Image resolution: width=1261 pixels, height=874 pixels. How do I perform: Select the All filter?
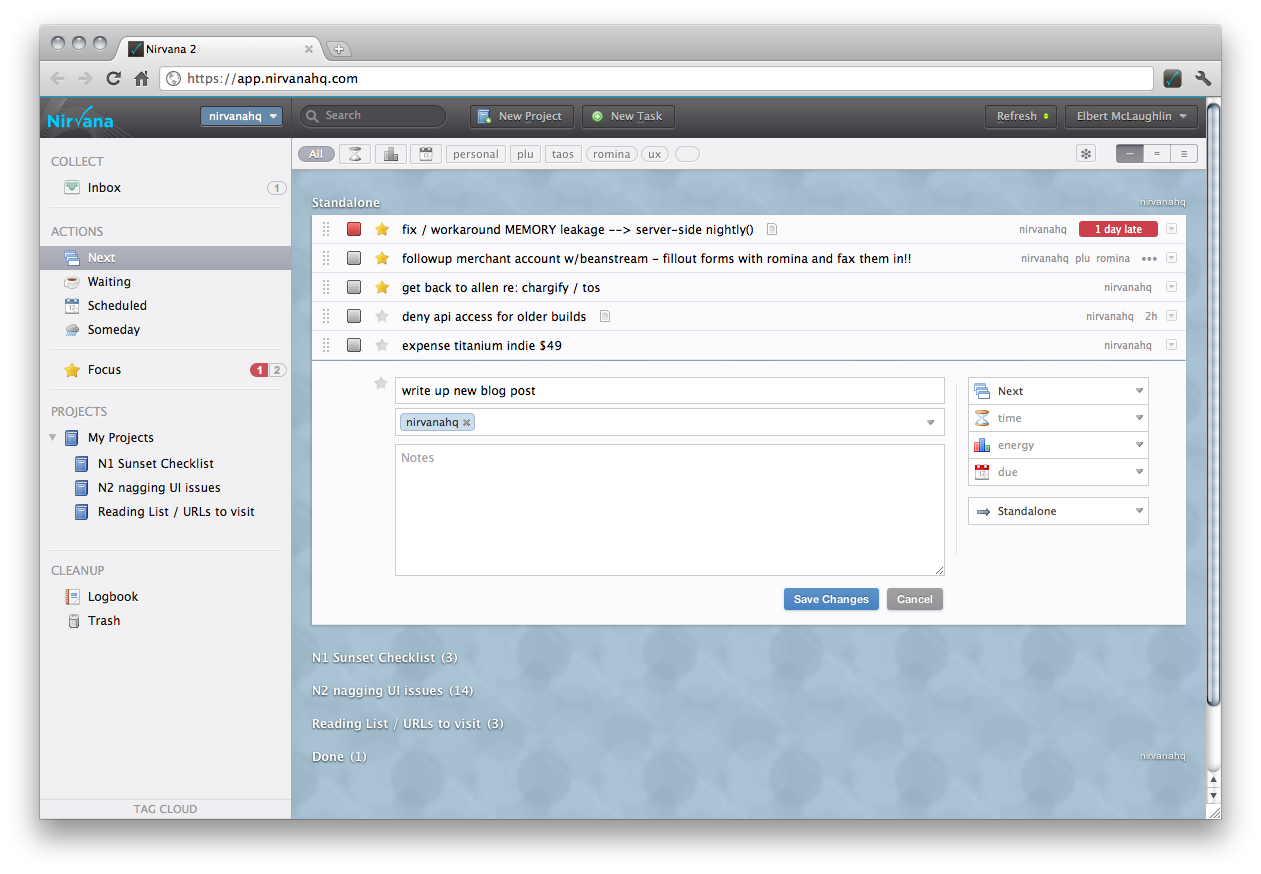(316, 154)
